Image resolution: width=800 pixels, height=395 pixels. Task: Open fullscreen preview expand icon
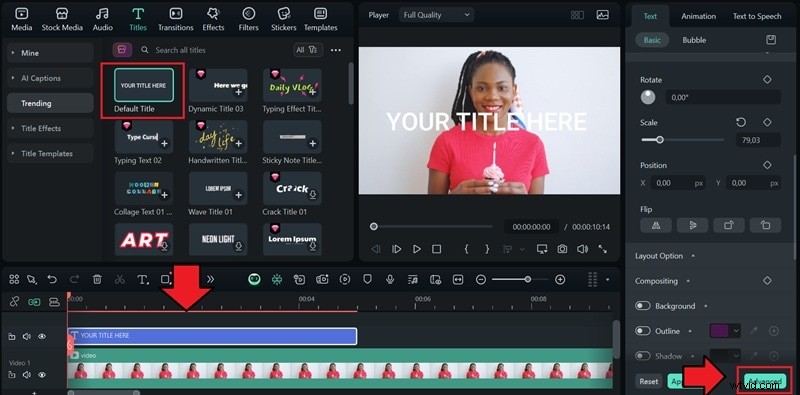coord(603,249)
